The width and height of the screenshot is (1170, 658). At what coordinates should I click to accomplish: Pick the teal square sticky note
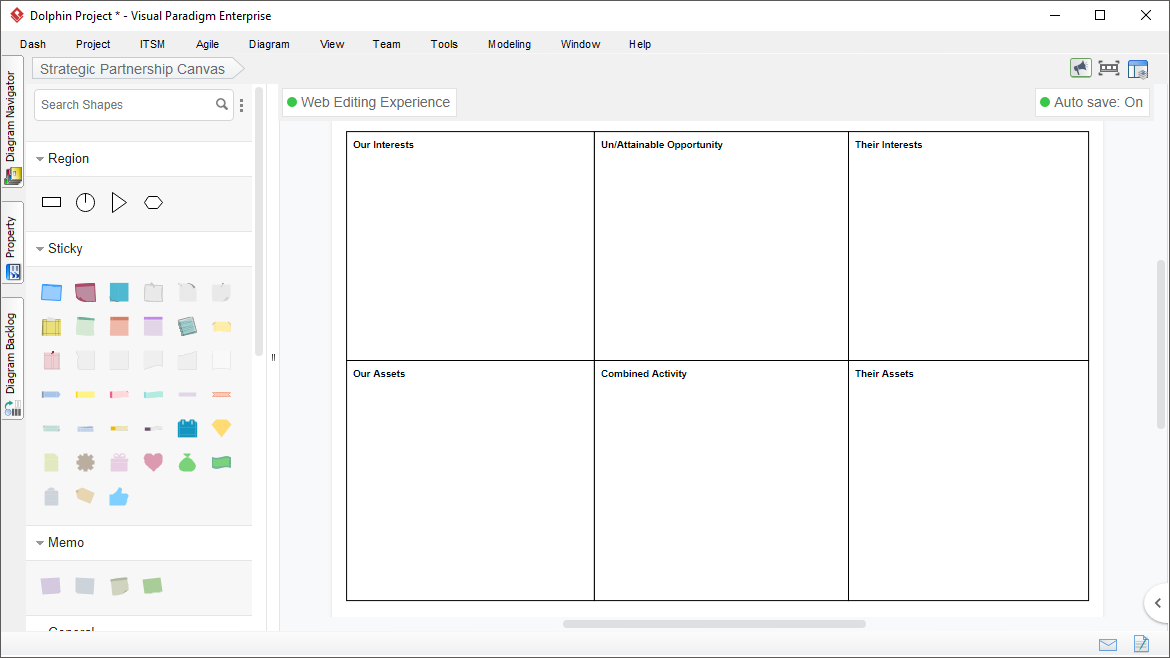(x=119, y=292)
